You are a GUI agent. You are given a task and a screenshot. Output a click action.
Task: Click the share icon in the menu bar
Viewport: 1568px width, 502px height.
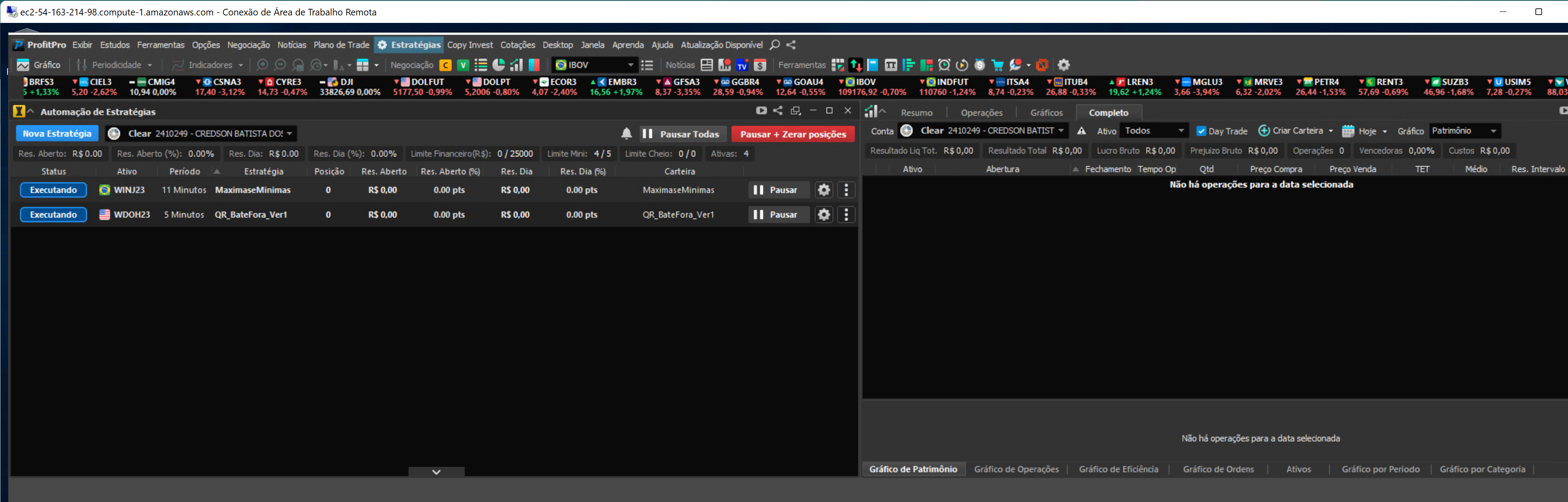coord(791,45)
